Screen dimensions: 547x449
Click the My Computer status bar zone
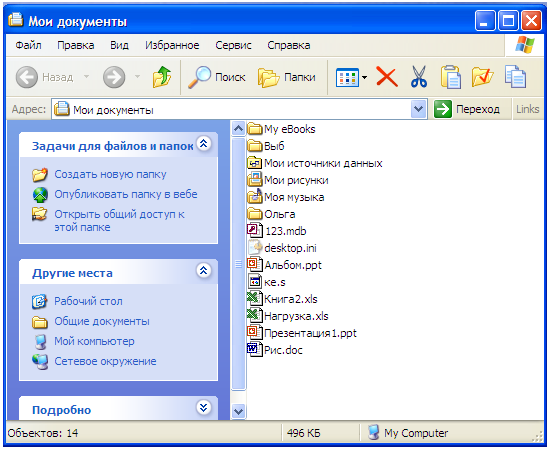(408, 433)
